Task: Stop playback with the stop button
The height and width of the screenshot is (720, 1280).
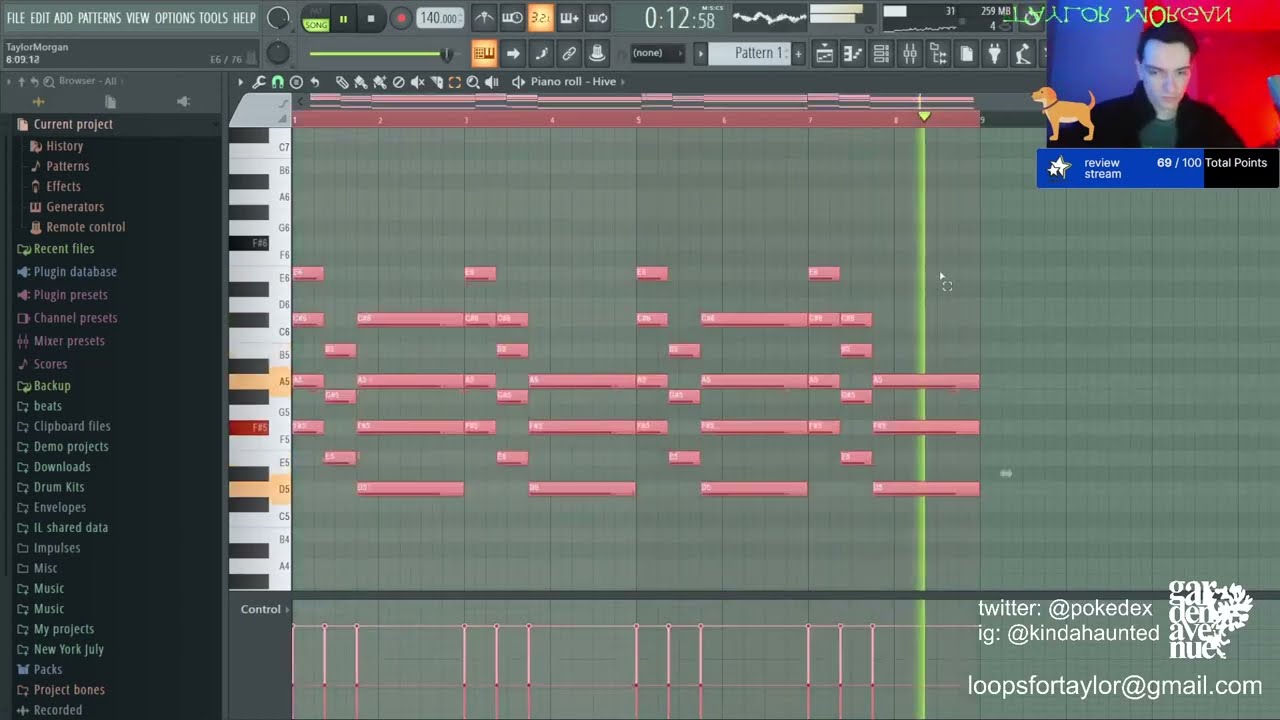Action: point(371,19)
